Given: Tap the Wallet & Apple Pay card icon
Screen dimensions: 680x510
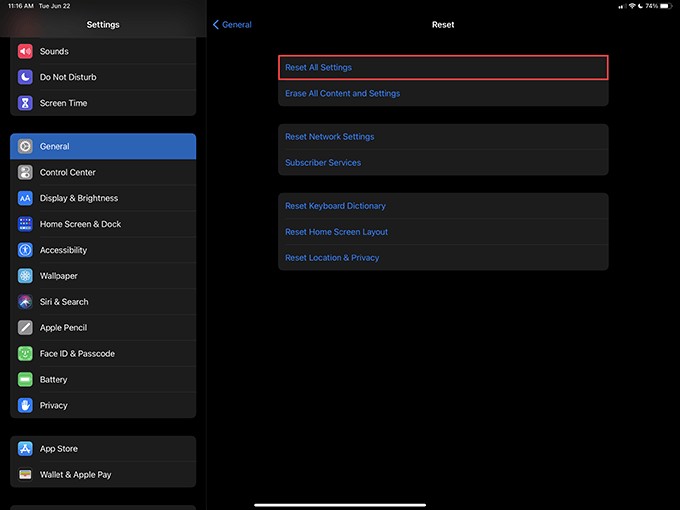Looking at the screenshot, I should click(x=25, y=475).
